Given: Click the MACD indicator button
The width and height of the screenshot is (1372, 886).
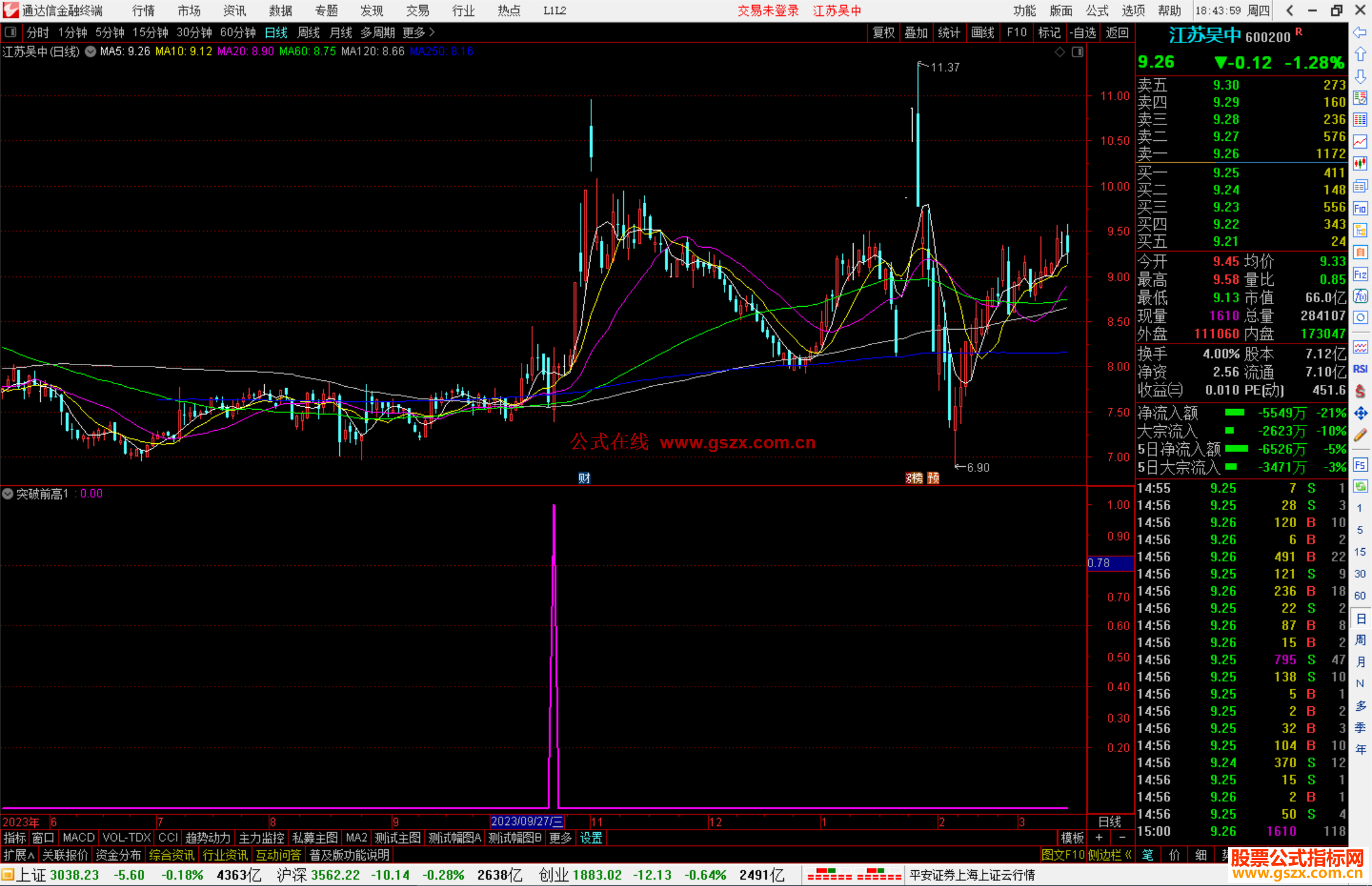Looking at the screenshot, I should [78, 838].
